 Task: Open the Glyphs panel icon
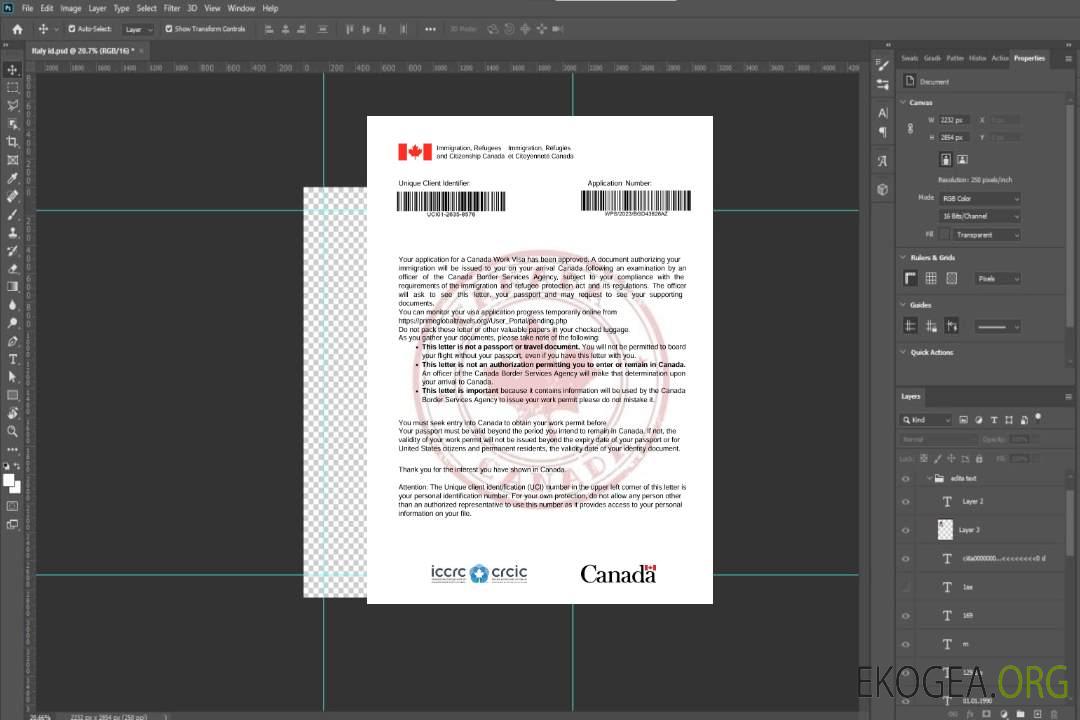(x=883, y=161)
